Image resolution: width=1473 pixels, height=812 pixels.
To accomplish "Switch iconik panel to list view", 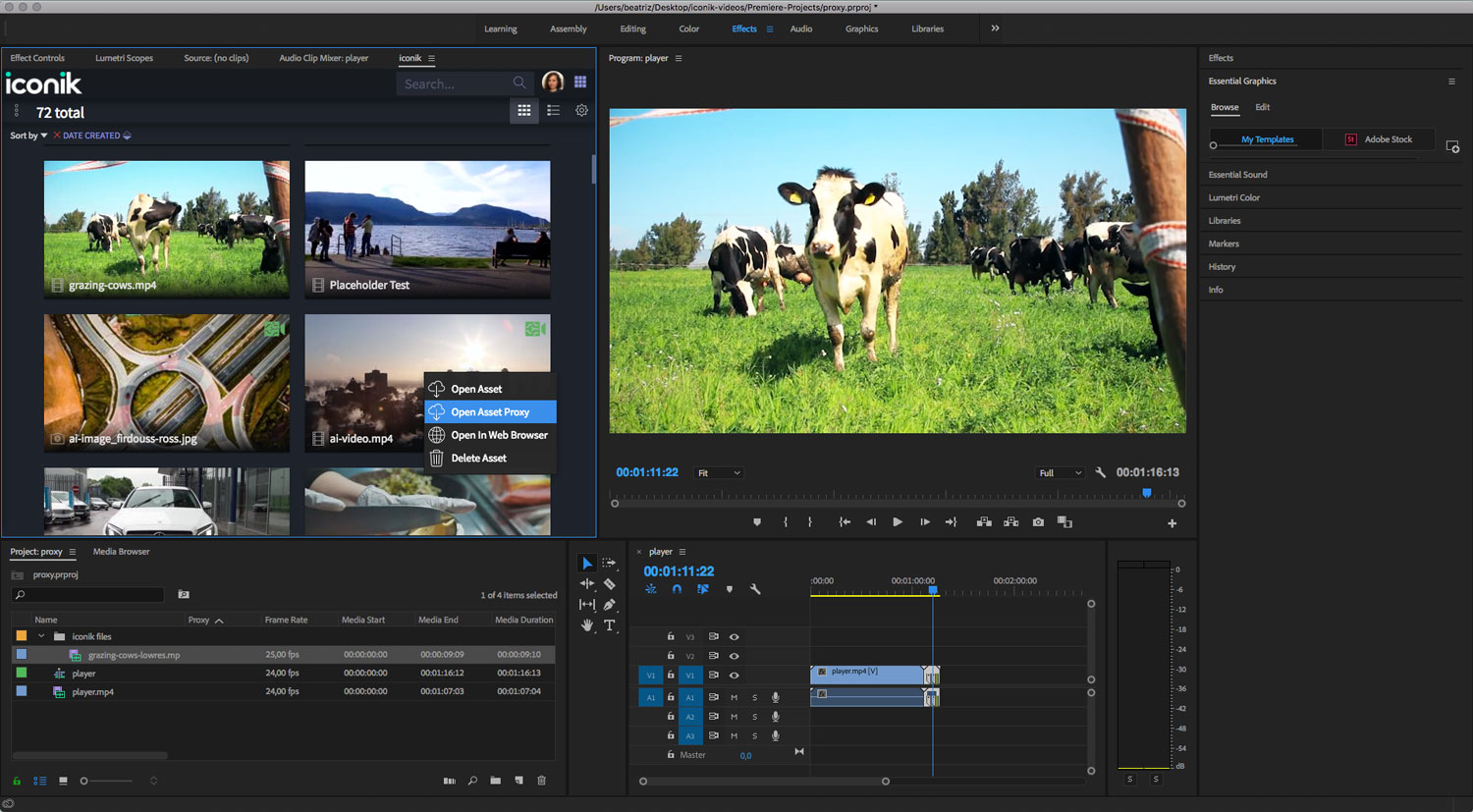I will 553,111.
